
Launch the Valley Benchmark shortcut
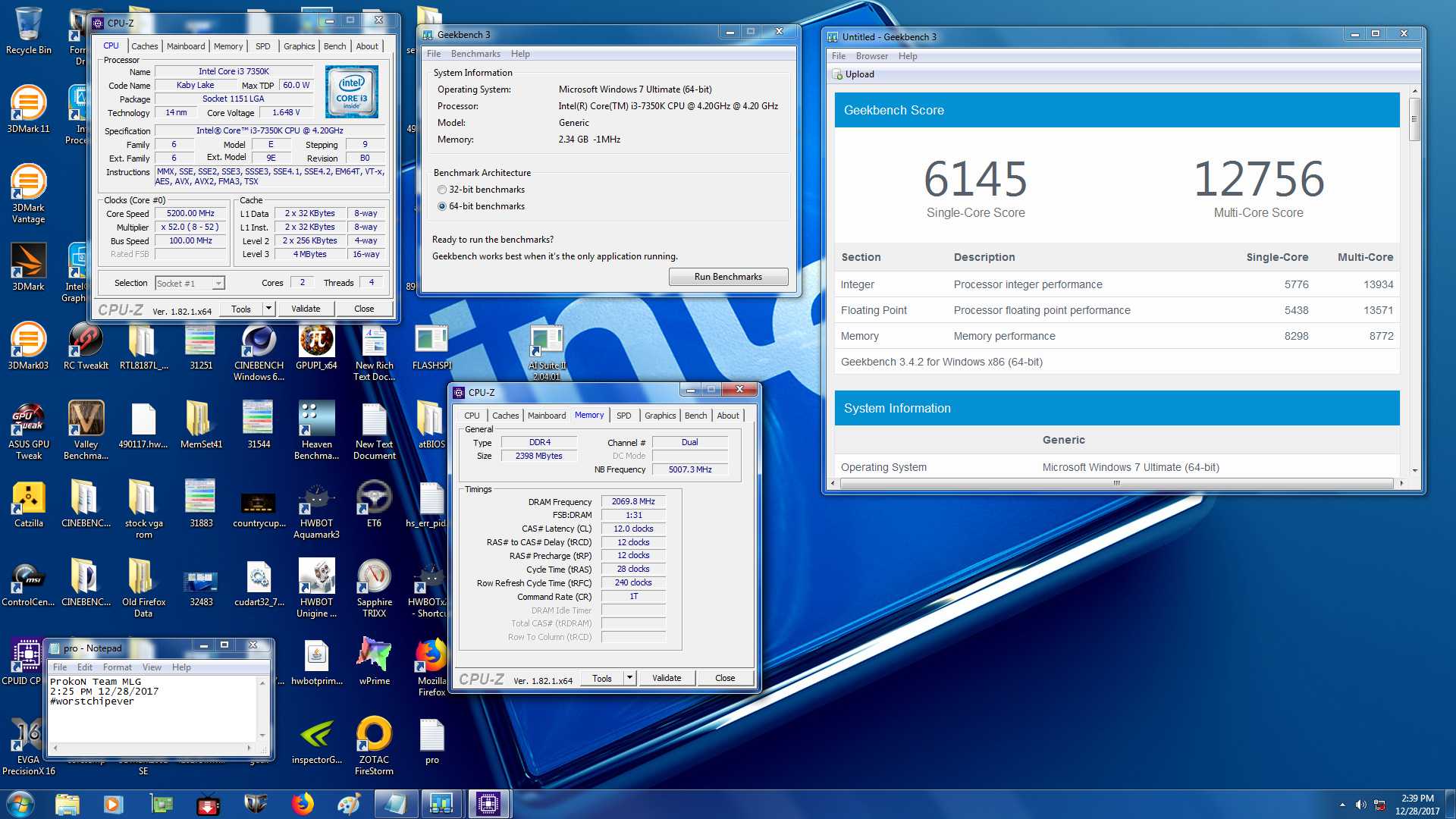(x=86, y=431)
